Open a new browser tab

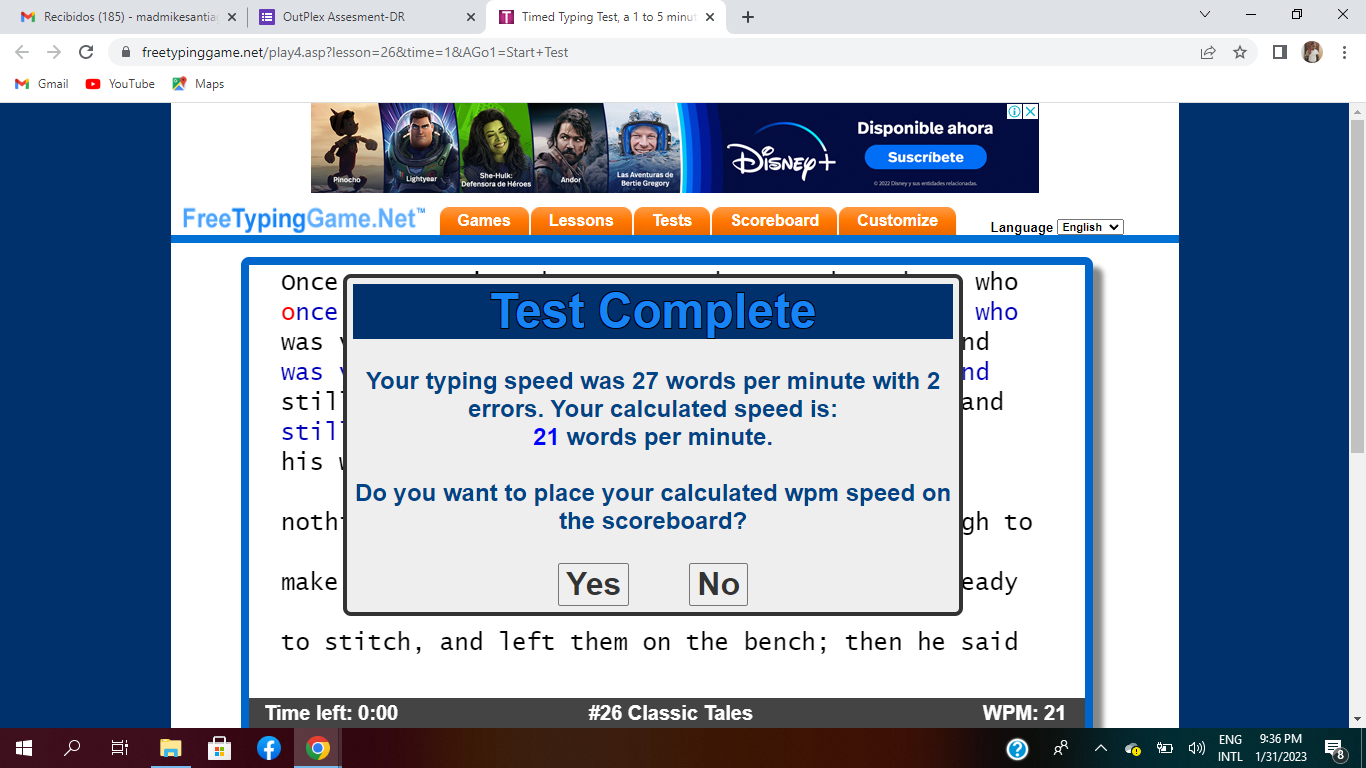[748, 17]
